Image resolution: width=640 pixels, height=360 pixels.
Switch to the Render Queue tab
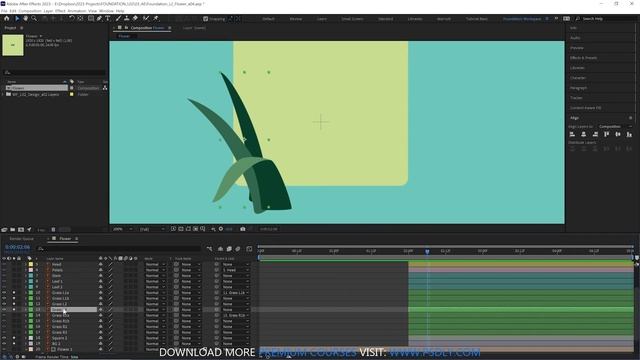tap(22, 239)
